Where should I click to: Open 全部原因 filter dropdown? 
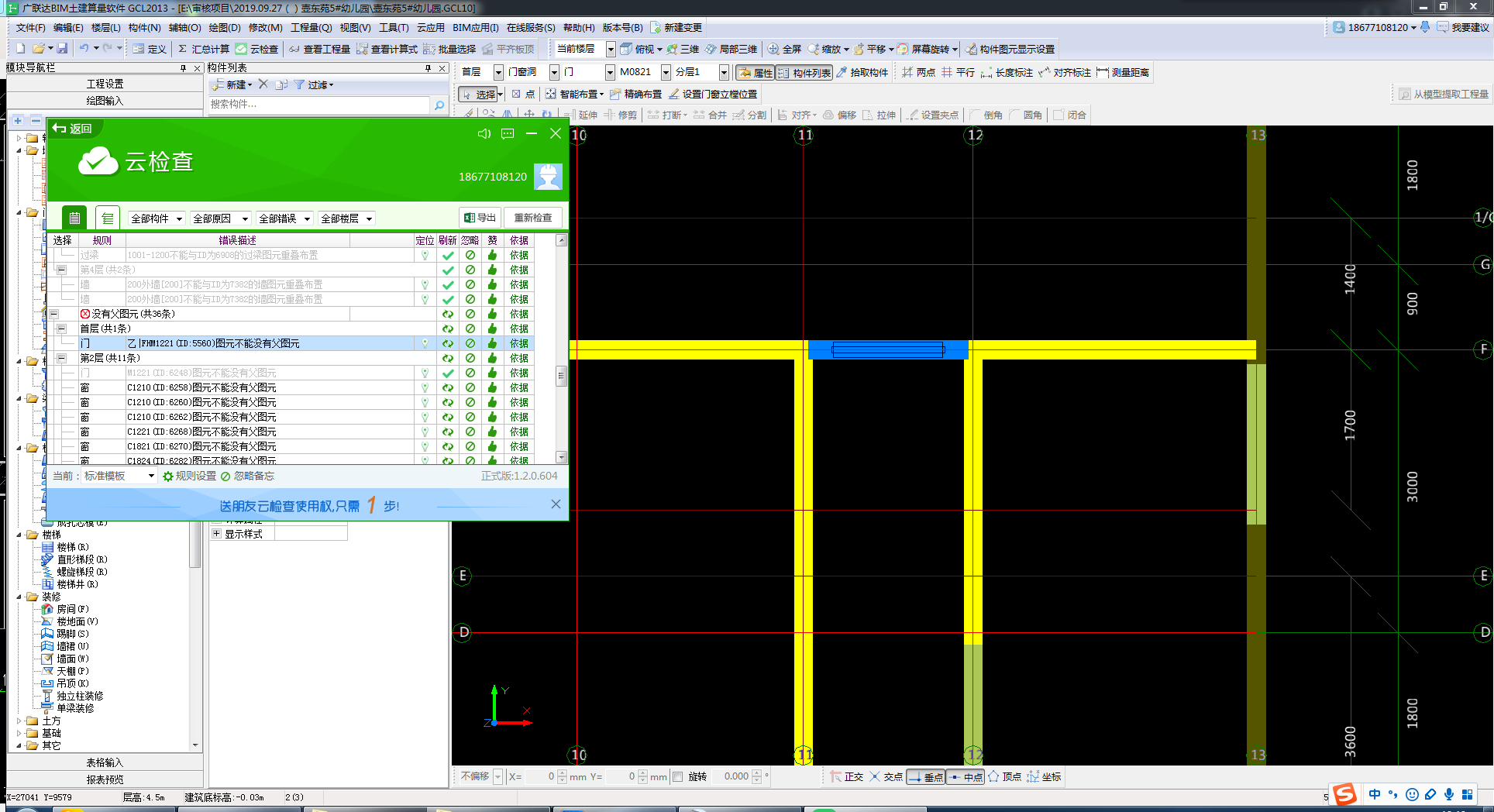(x=221, y=218)
